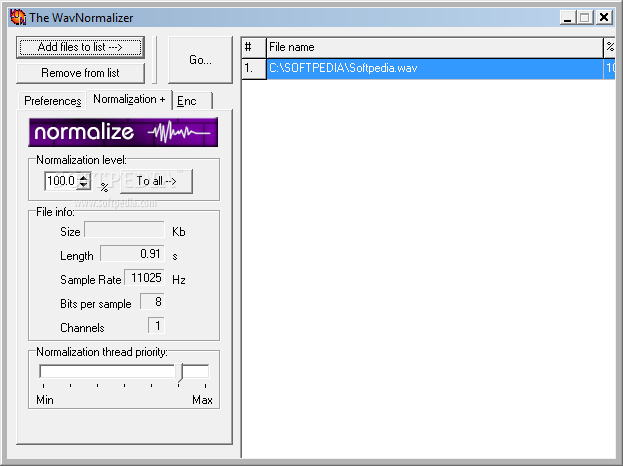Click Remove from list button
623x466 pixels.
point(80,73)
